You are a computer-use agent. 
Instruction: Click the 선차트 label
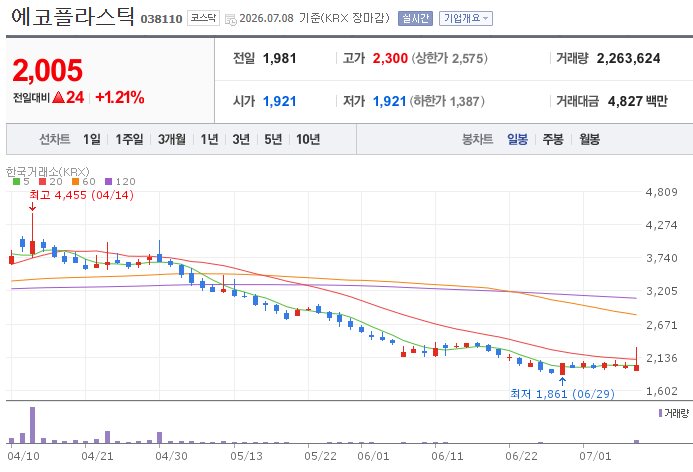[55, 140]
